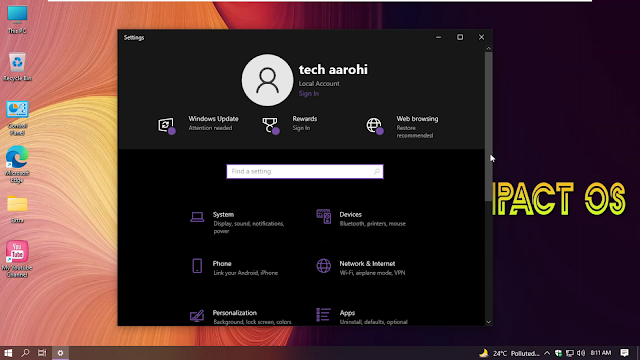The height and width of the screenshot is (360, 640).
Task: Open Task View on taskbar
Action: tap(42, 353)
